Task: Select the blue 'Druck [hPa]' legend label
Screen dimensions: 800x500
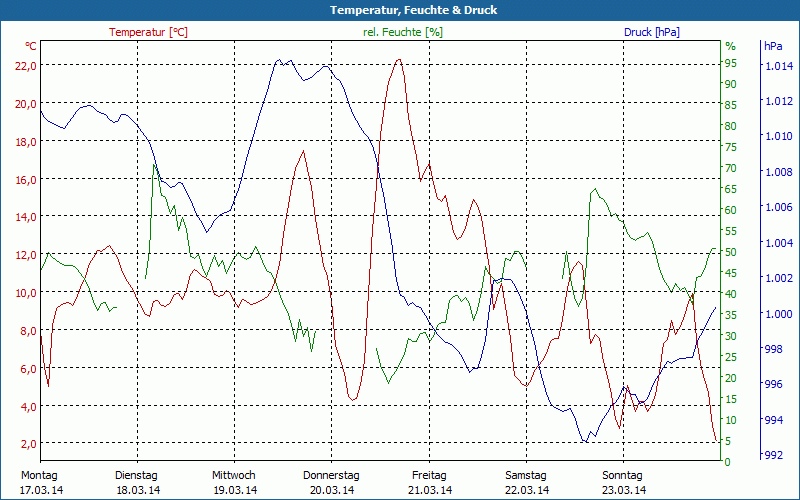Action: pyautogui.click(x=651, y=32)
